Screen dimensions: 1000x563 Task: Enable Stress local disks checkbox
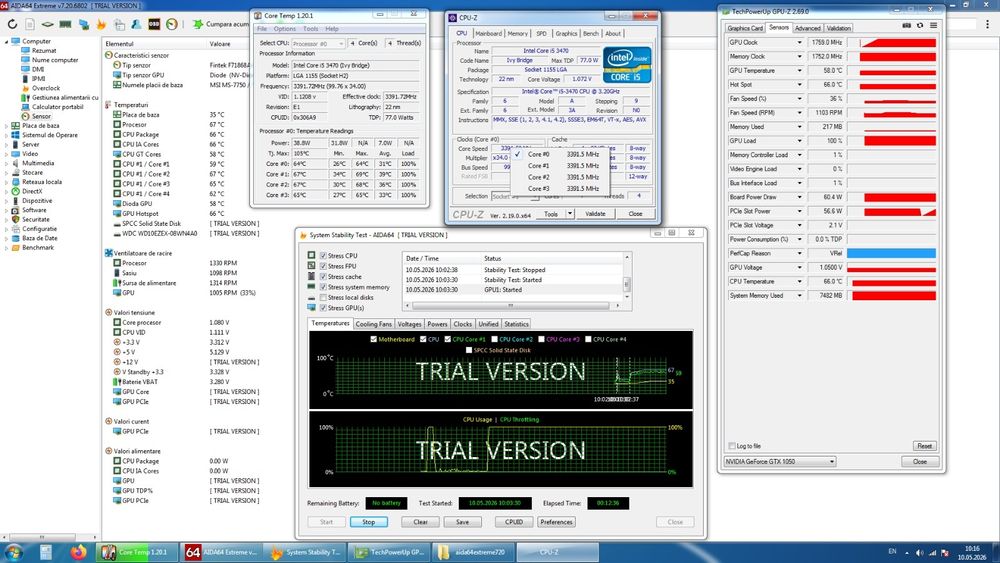pos(323,297)
